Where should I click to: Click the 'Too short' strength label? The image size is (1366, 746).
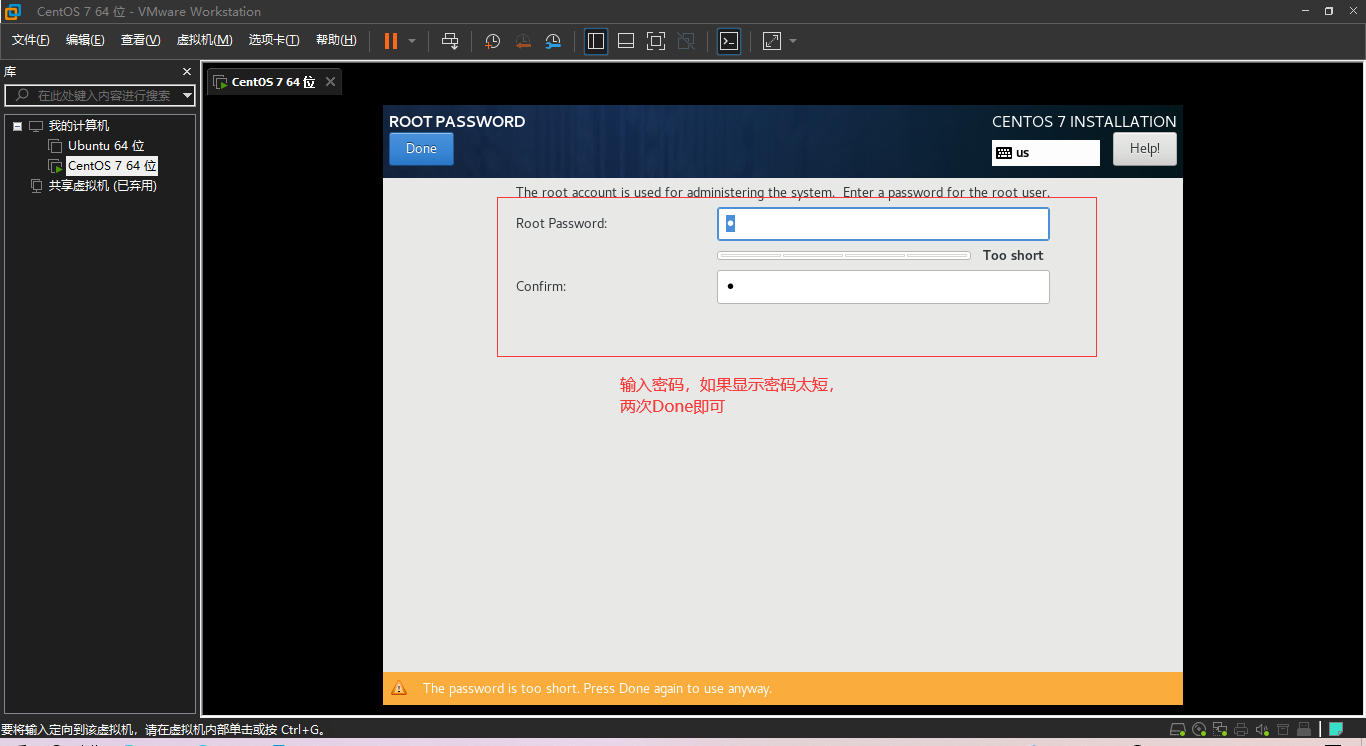(x=1013, y=256)
